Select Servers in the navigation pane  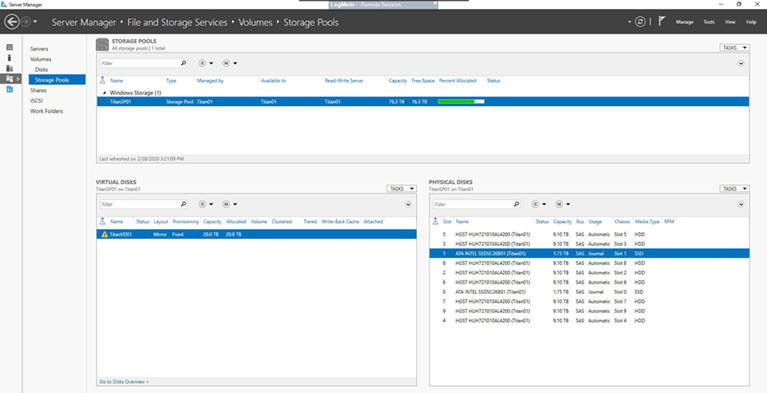(x=39, y=49)
